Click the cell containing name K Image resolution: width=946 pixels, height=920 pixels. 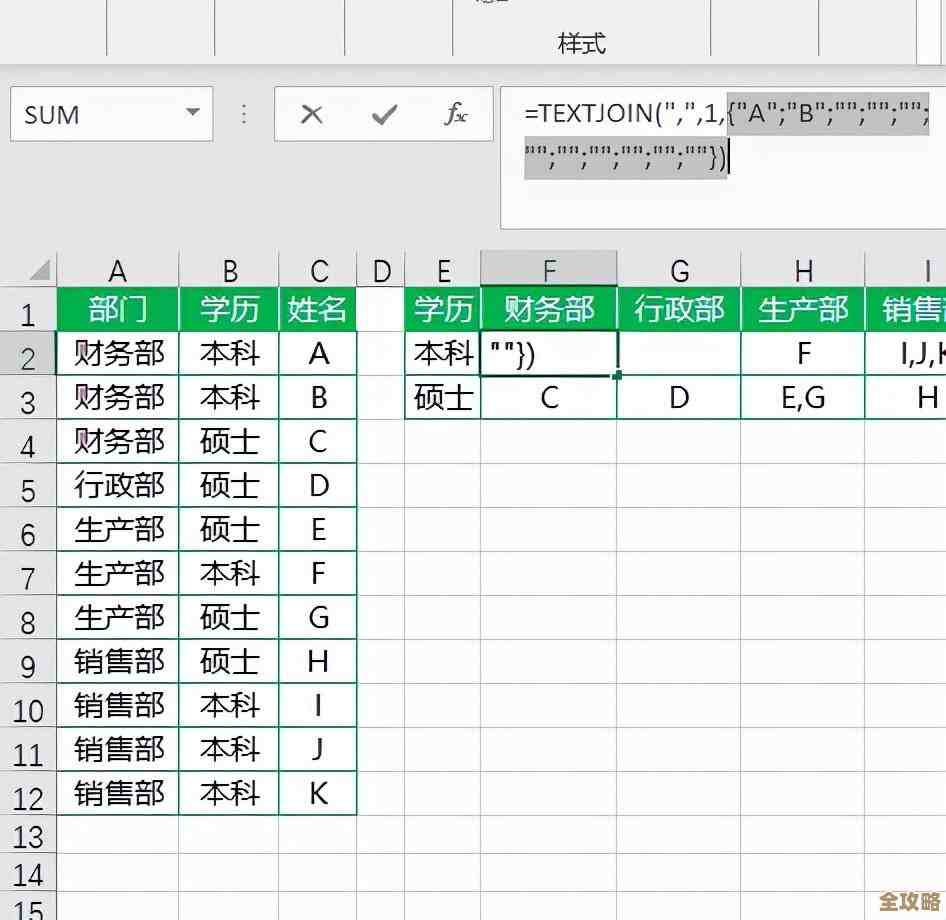[317, 792]
